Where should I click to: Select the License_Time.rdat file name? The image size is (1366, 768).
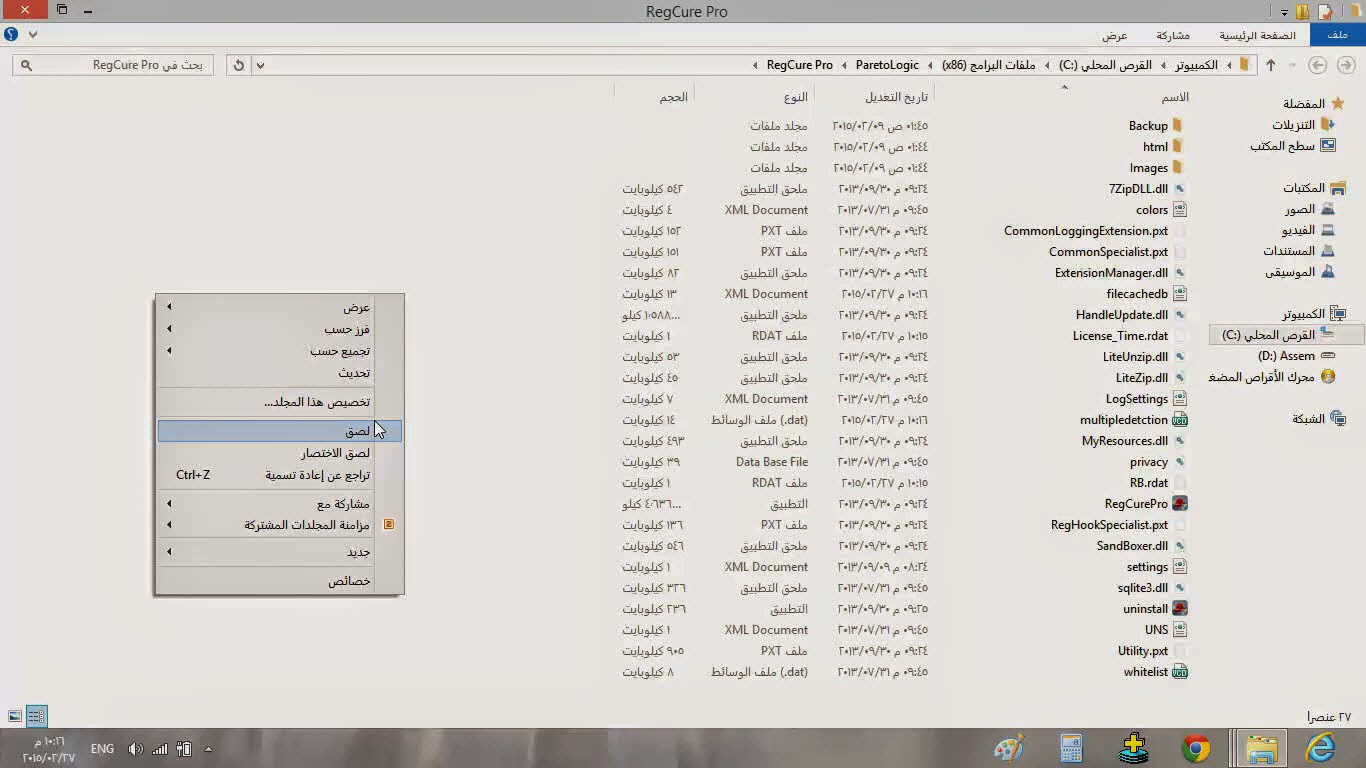click(1120, 336)
